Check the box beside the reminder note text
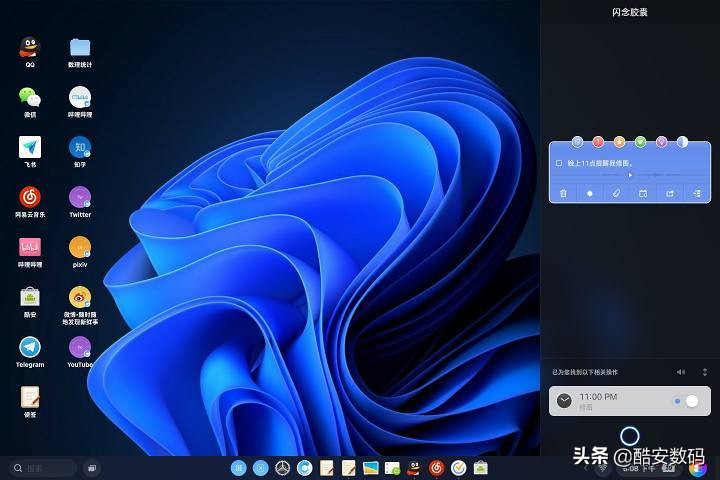This screenshot has height=480, width=720. (x=559, y=162)
